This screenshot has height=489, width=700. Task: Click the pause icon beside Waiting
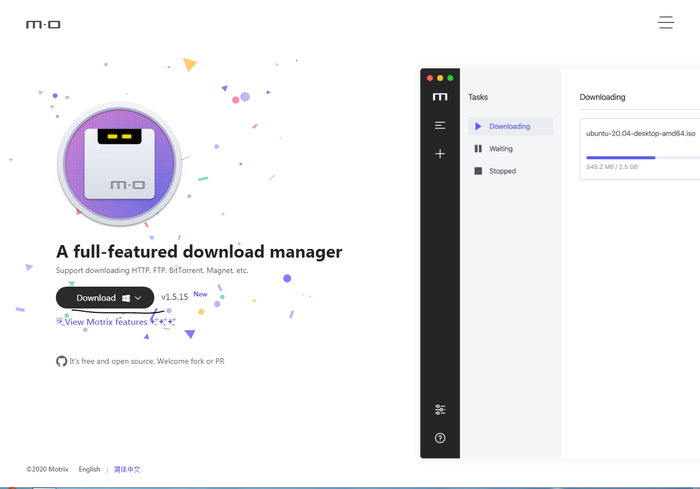tap(478, 149)
